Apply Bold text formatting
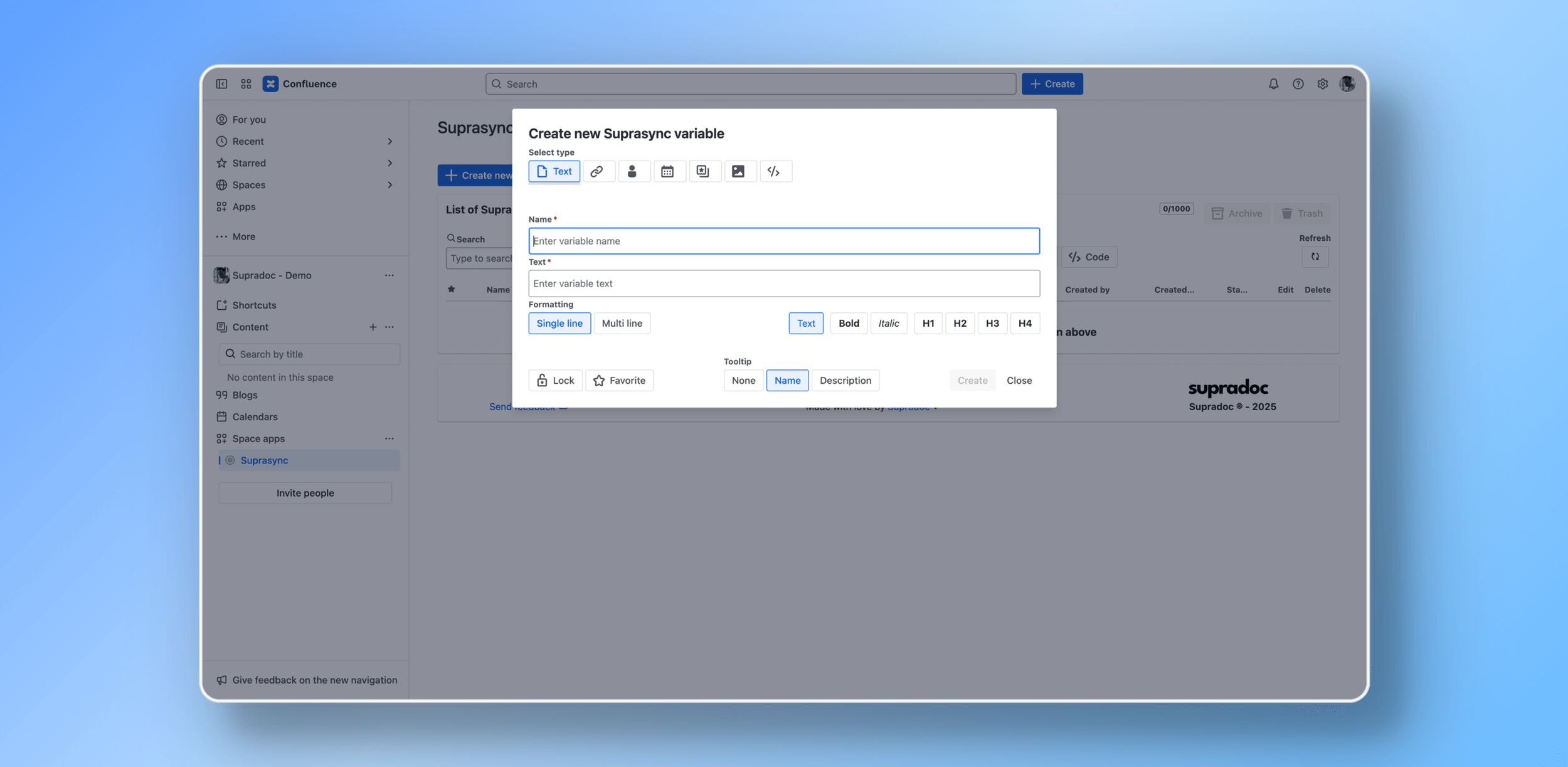 (849, 323)
